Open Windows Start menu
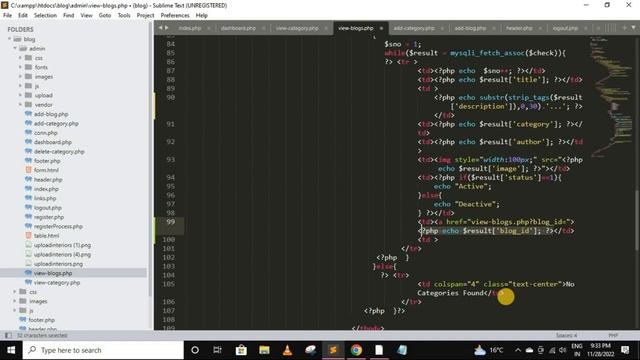 [x=11, y=350]
